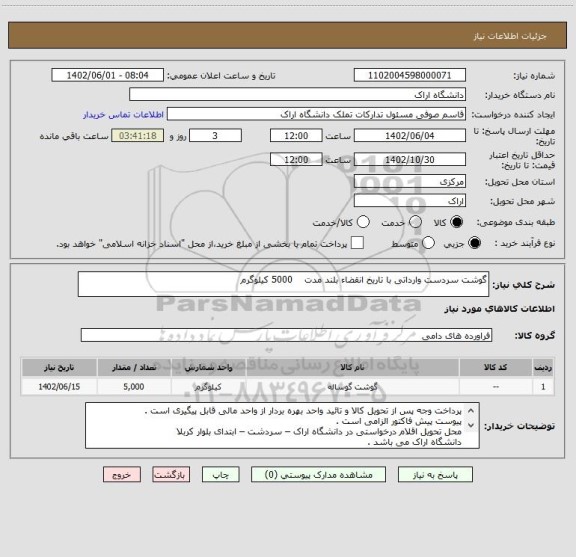Click the بازگشت back button
Image resolution: width=576 pixels, height=557 pixels.
pos(171,475)
